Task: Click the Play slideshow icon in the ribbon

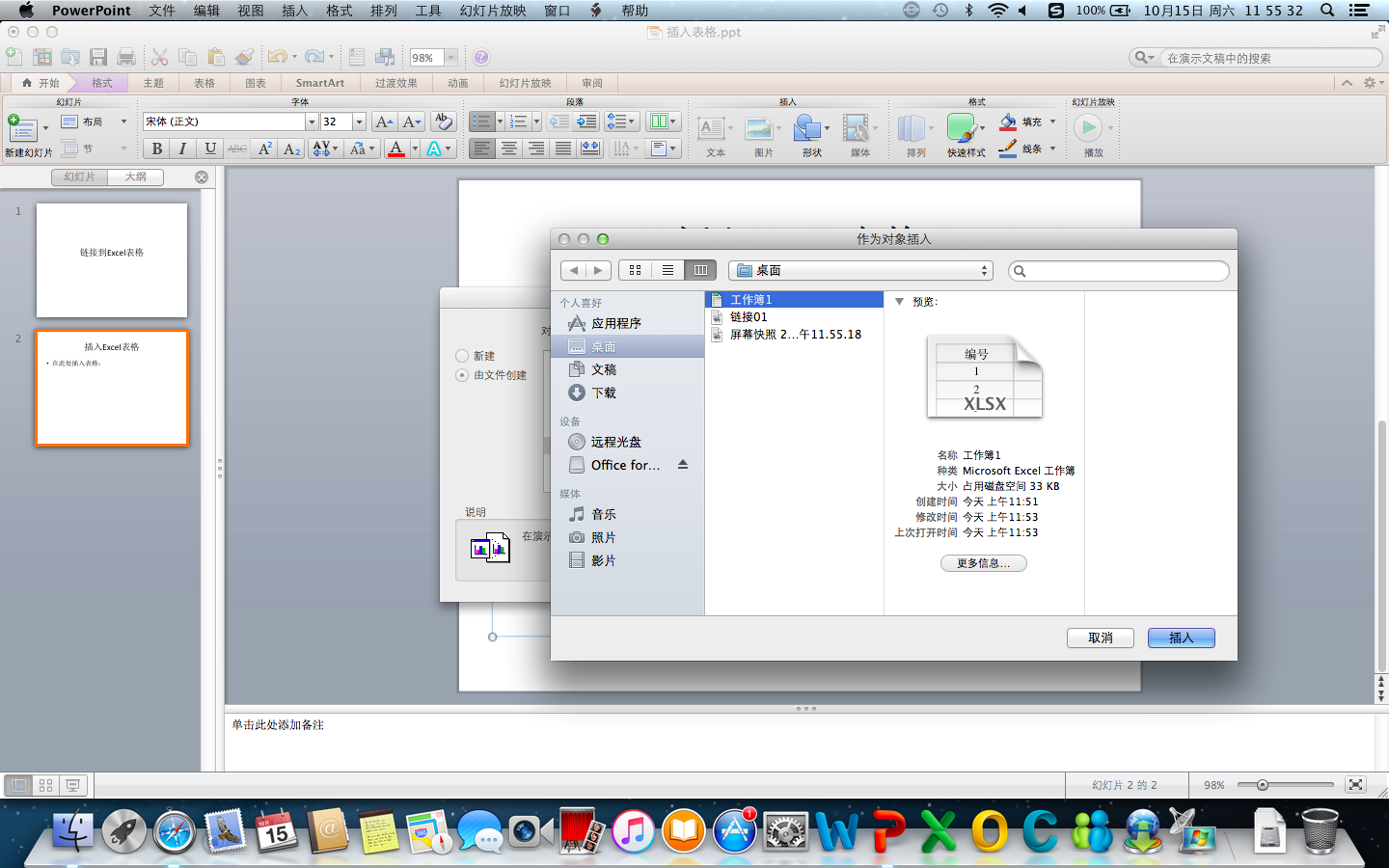Action: (x=1088, y=127)
